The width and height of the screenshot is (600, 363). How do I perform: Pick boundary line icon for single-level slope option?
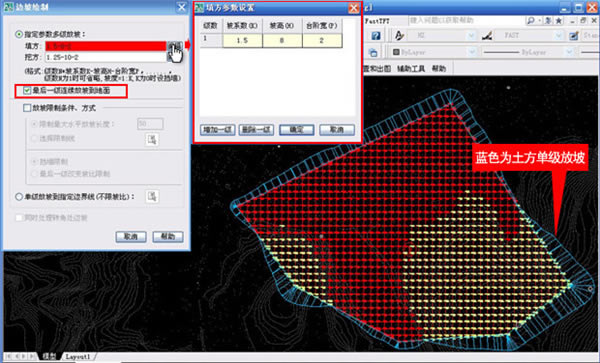(x=152, y=197)
